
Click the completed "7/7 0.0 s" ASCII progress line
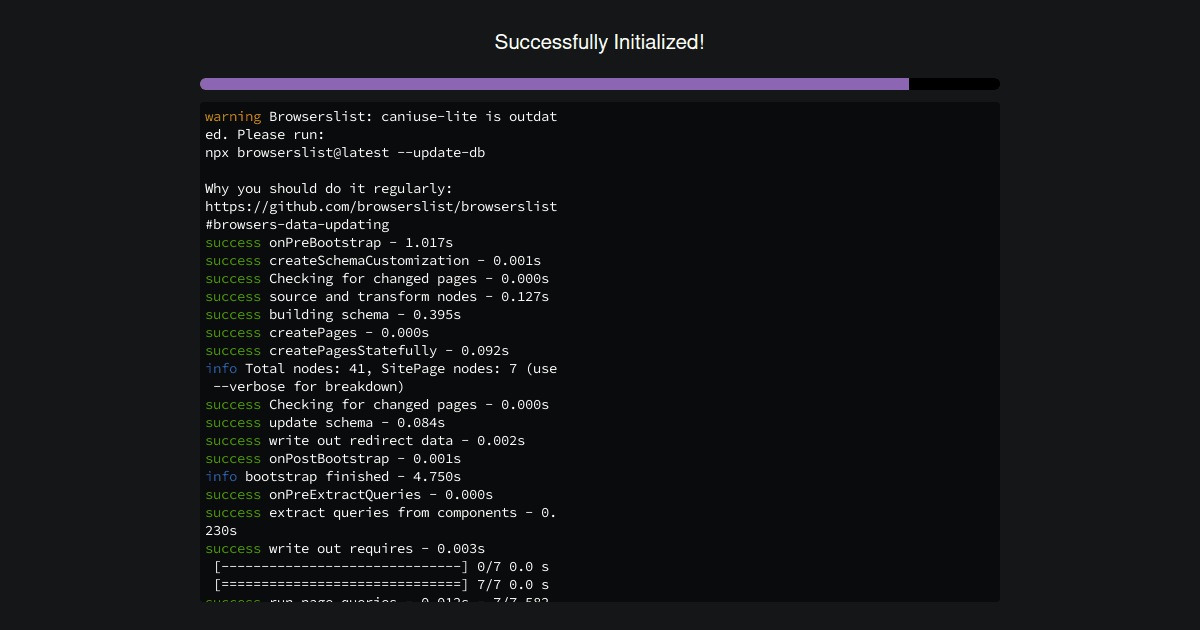(380, 585)
